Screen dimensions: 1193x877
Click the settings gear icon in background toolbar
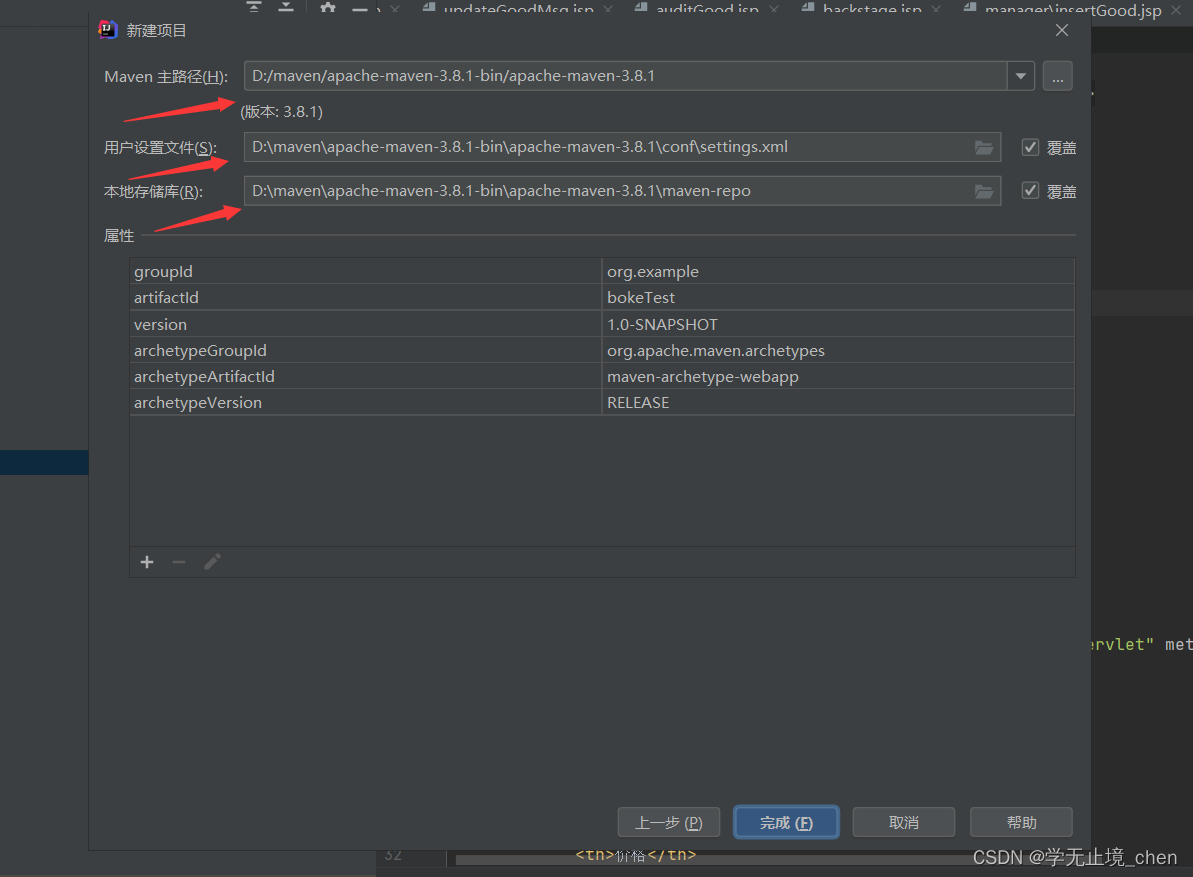328,7
